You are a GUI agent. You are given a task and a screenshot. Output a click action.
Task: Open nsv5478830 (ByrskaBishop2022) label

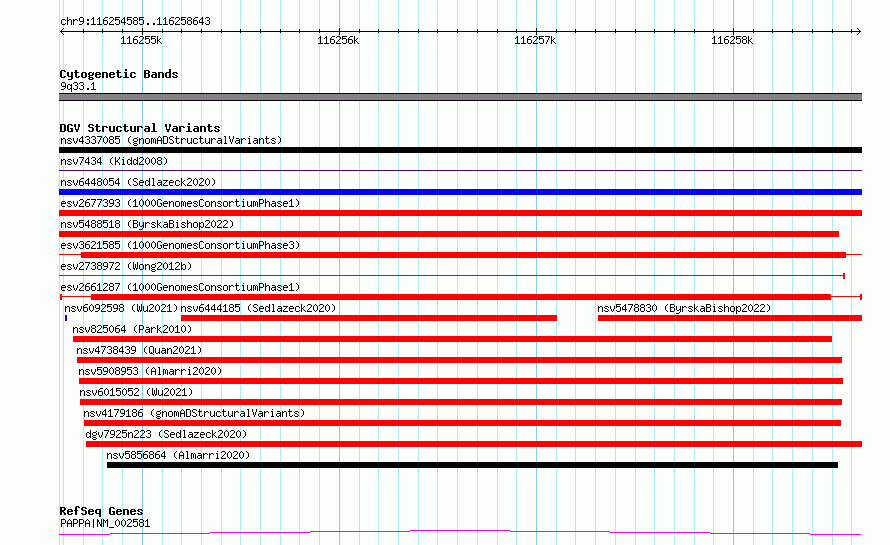pos(684,308)
